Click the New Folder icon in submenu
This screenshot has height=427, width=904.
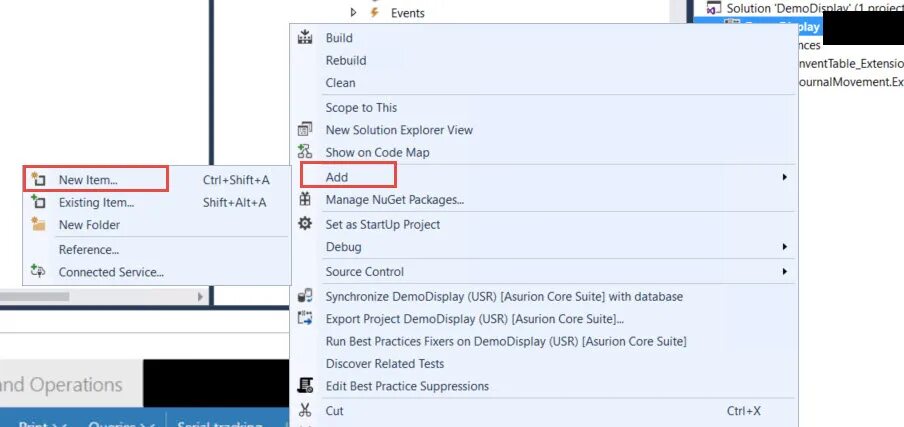point(39,225)
